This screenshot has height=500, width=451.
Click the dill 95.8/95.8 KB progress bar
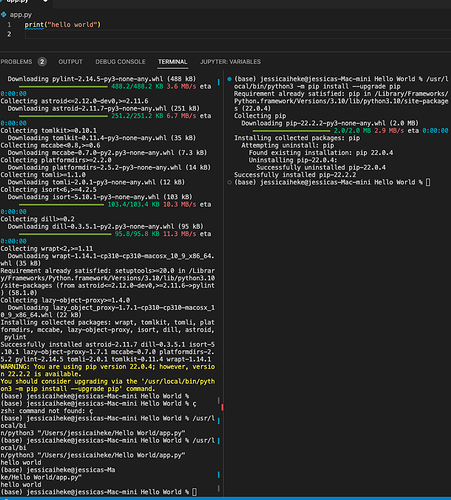point(65,234)
